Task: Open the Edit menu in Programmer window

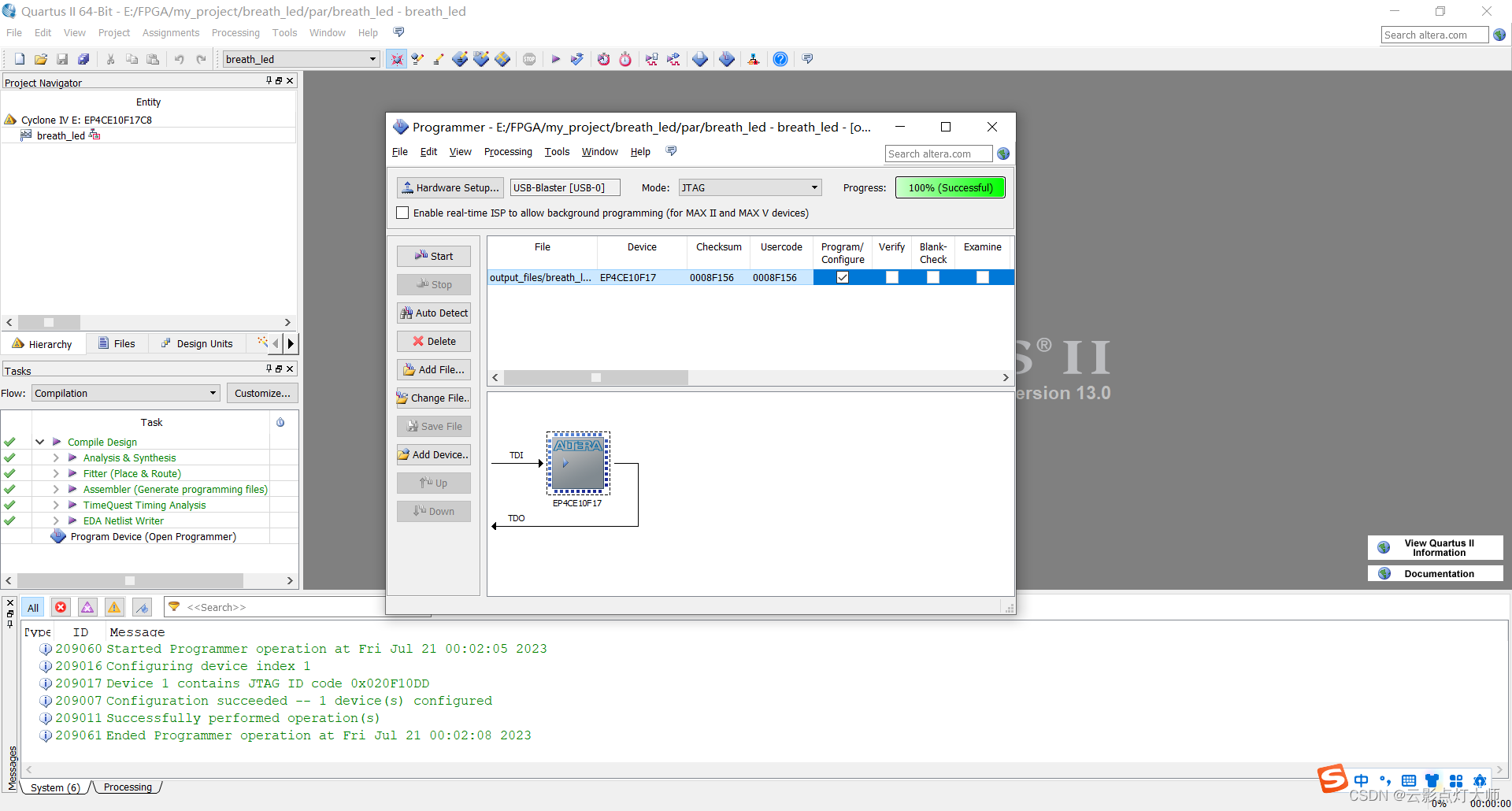Action: click(x=428, y=151)
